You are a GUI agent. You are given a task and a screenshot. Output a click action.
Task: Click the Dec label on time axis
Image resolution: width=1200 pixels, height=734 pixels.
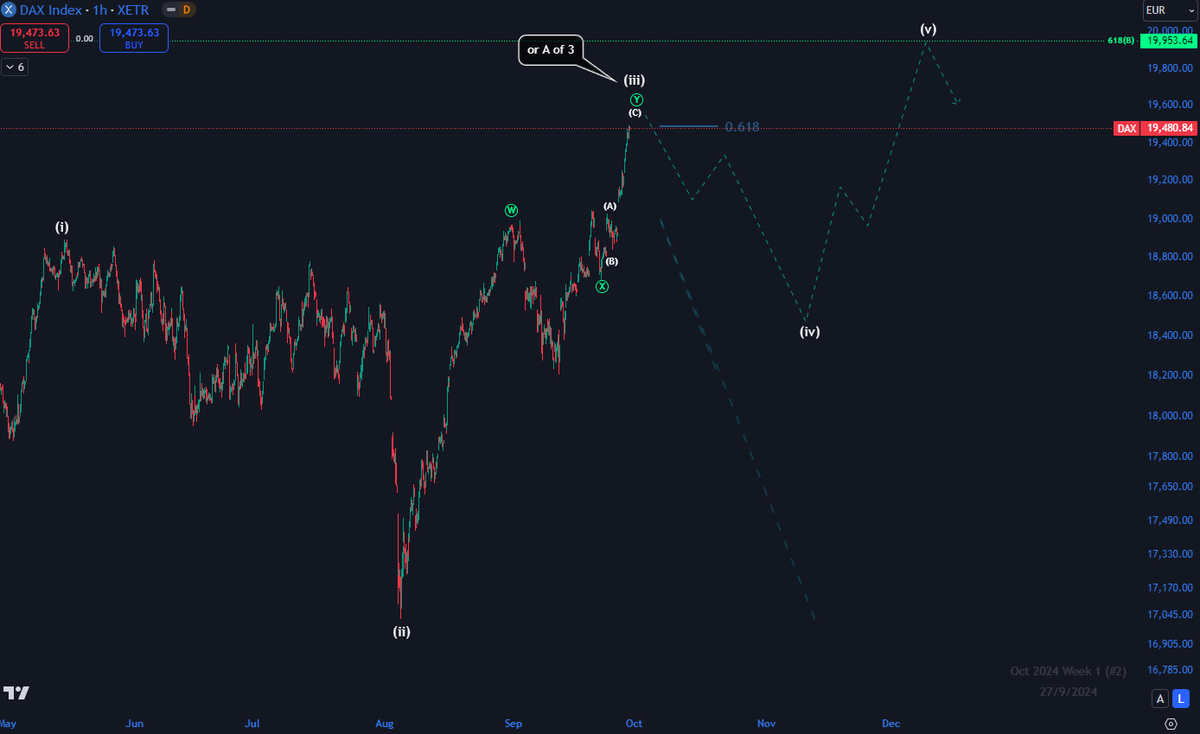890,722
